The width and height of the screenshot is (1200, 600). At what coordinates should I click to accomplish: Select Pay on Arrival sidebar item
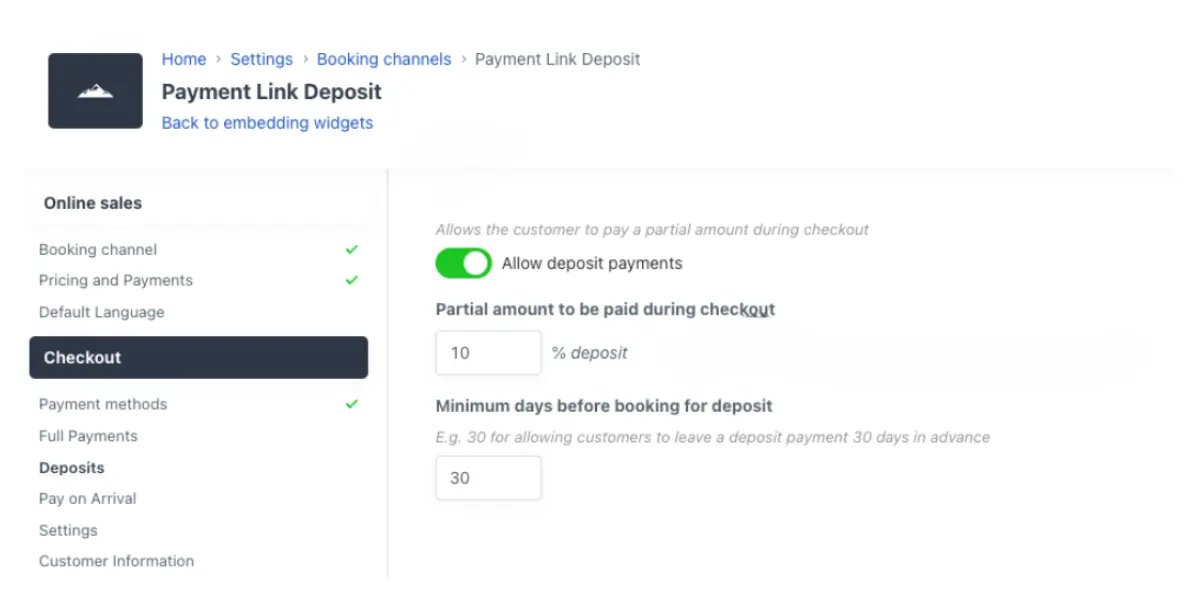coord(87,499)
